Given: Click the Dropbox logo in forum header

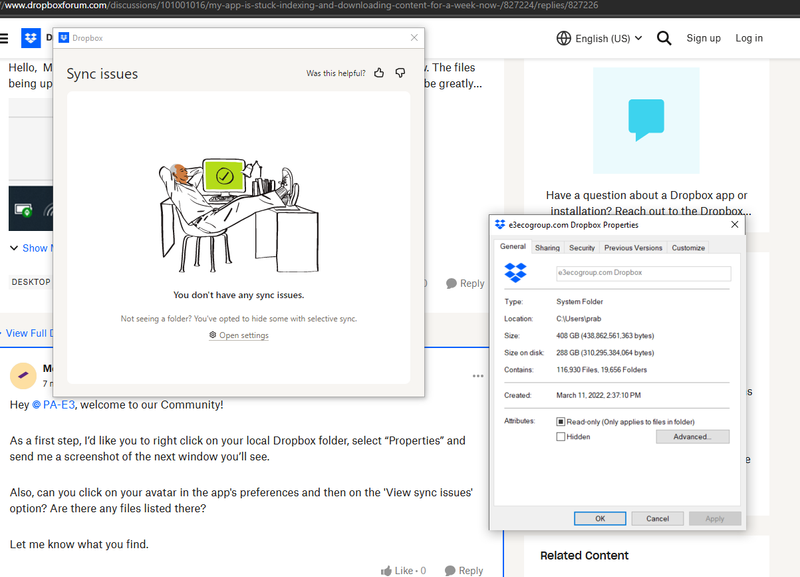Looking at the screenshot, I should point(30,38).
